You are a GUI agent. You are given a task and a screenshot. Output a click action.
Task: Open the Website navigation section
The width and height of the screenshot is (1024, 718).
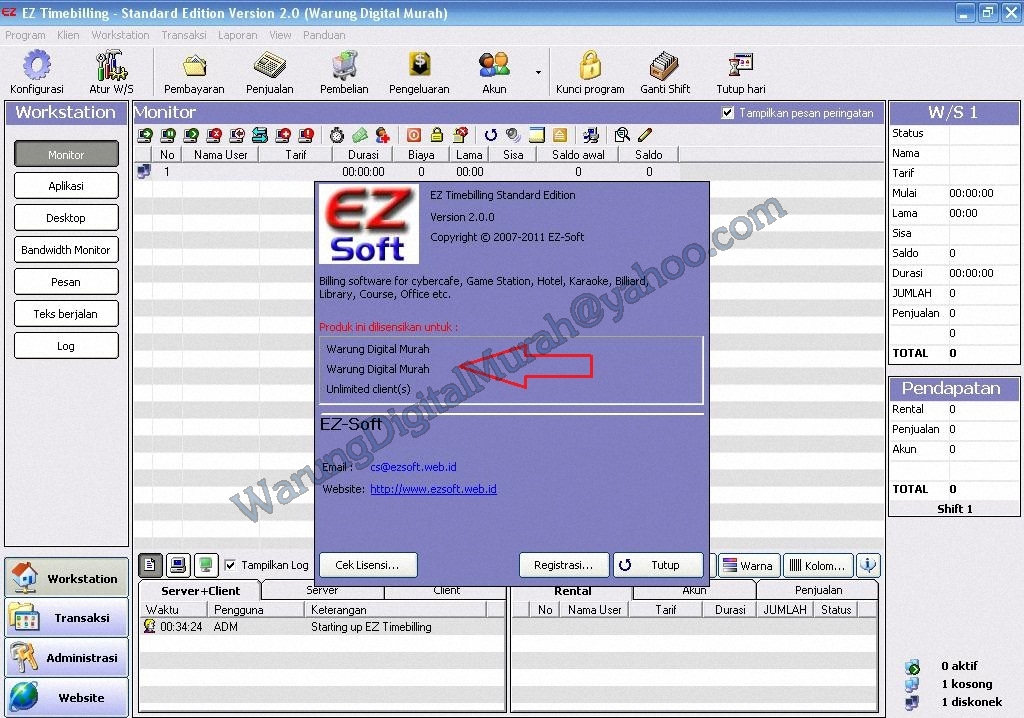[67, 697]
